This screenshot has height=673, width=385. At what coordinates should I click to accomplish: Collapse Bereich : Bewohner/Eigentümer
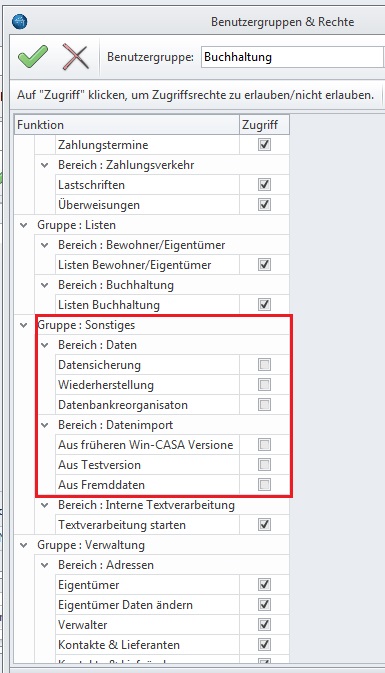45,245
